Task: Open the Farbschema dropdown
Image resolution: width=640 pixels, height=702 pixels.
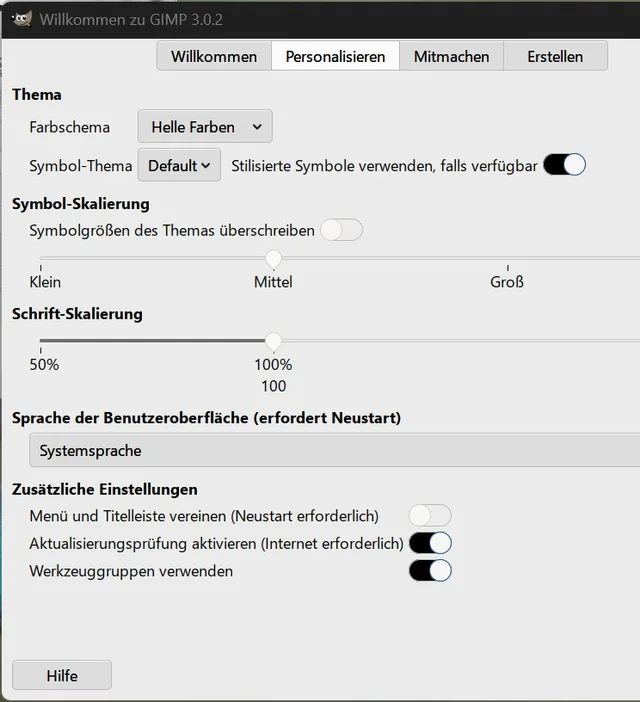Action: pos(205,127)
